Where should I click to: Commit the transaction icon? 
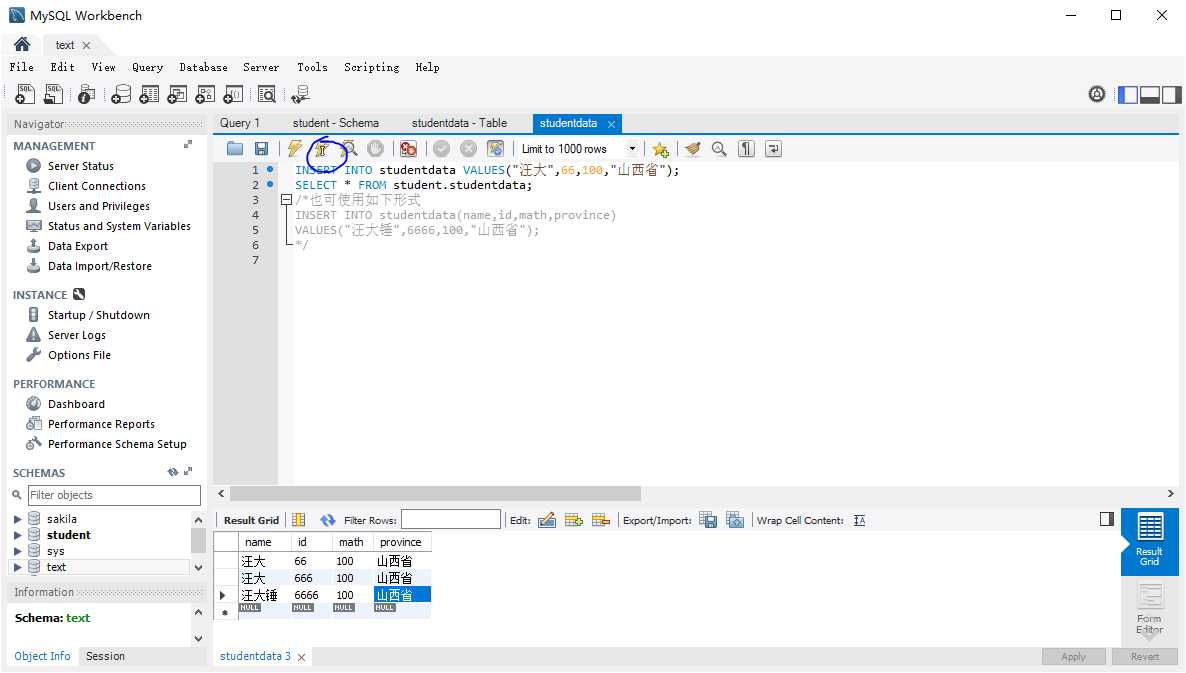[x=442, y=149]
